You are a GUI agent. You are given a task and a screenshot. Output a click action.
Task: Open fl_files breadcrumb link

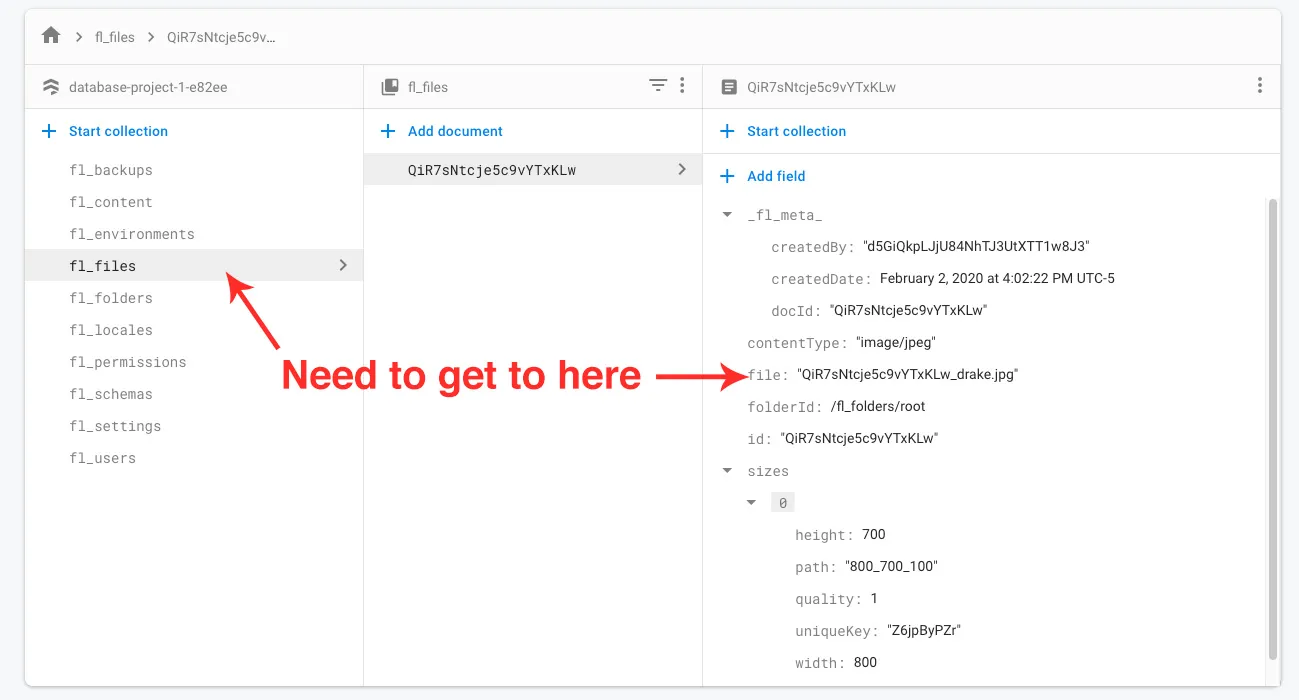point(115,37)
